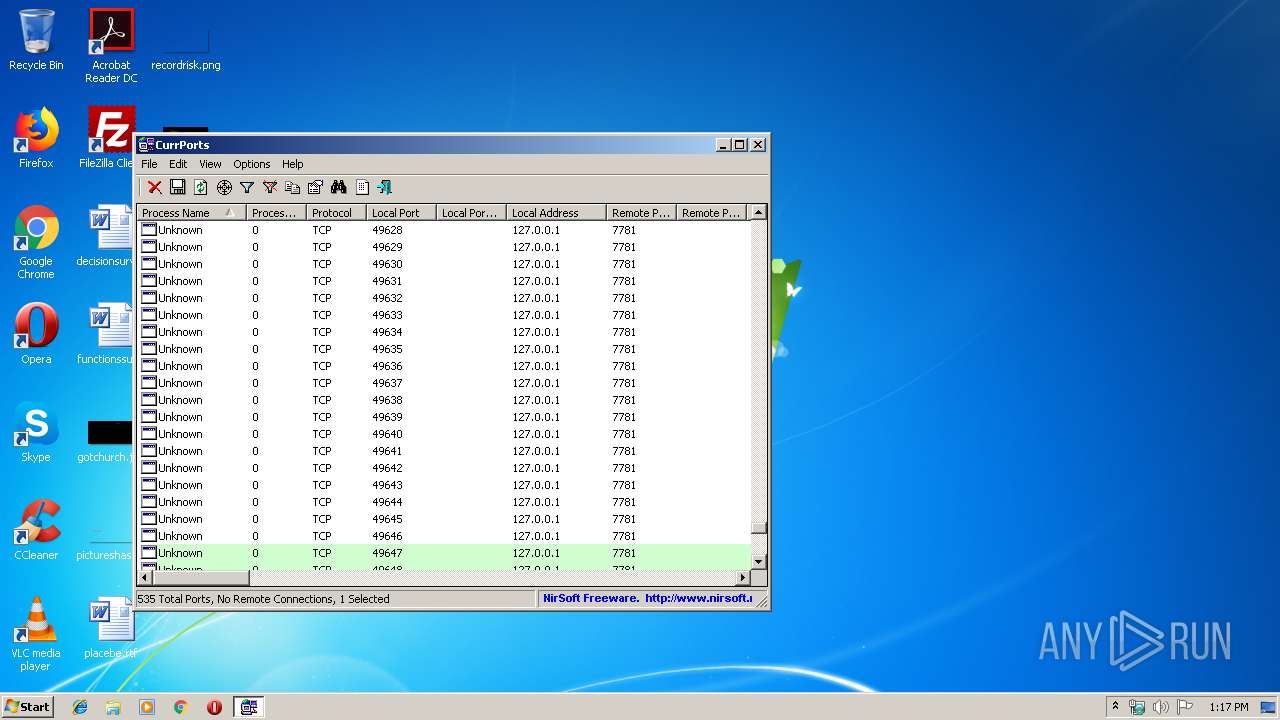
Task: Click the volume speaker tray icon
Action: pos(1160,707)
